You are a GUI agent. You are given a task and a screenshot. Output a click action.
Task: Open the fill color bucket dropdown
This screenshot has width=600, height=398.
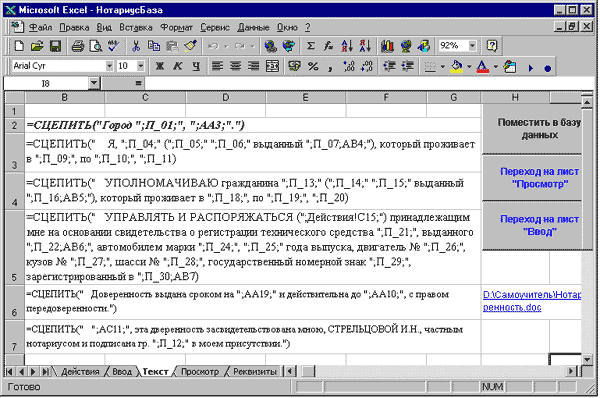[x=469, y=67]
